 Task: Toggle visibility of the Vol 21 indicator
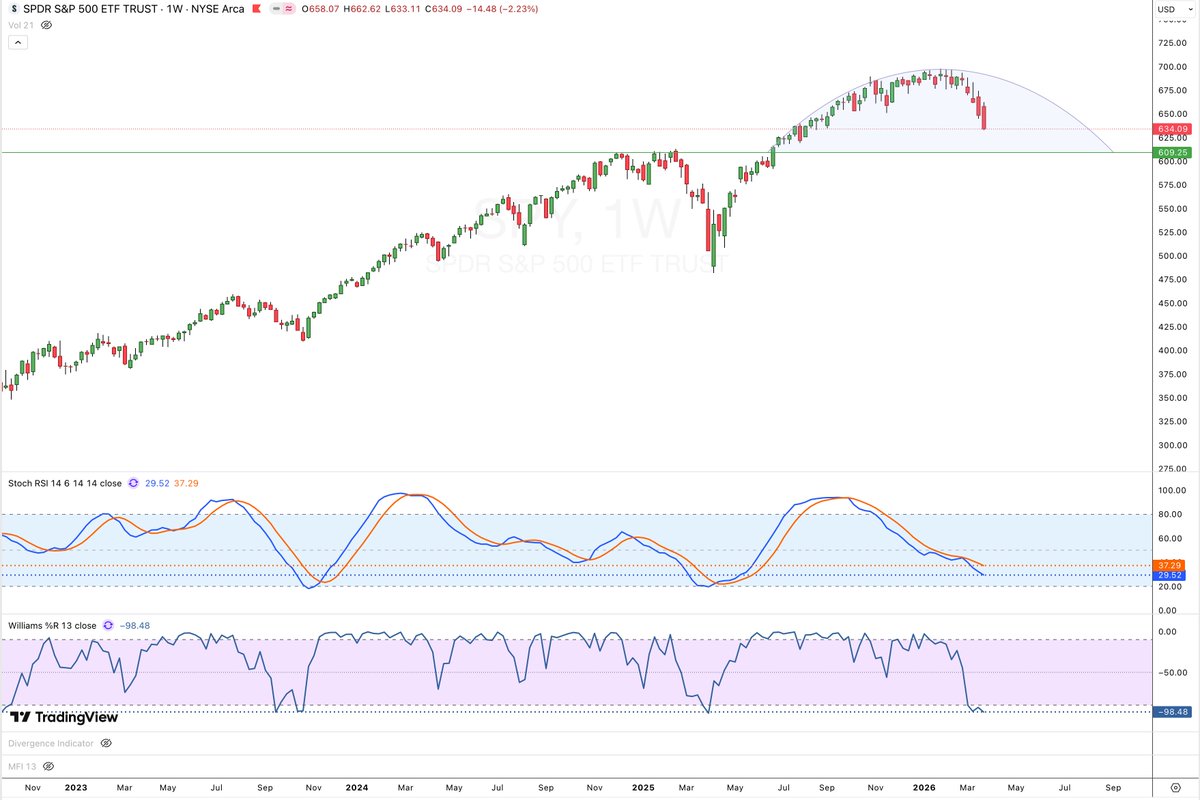pyautogui.click(x=45, y=25)
